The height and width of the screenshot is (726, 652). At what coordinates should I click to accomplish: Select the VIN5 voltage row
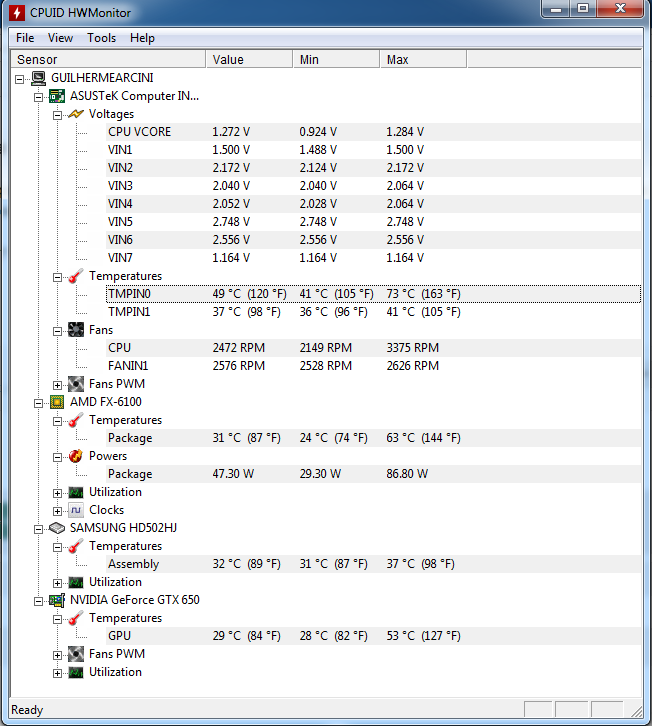coord(373,222)
